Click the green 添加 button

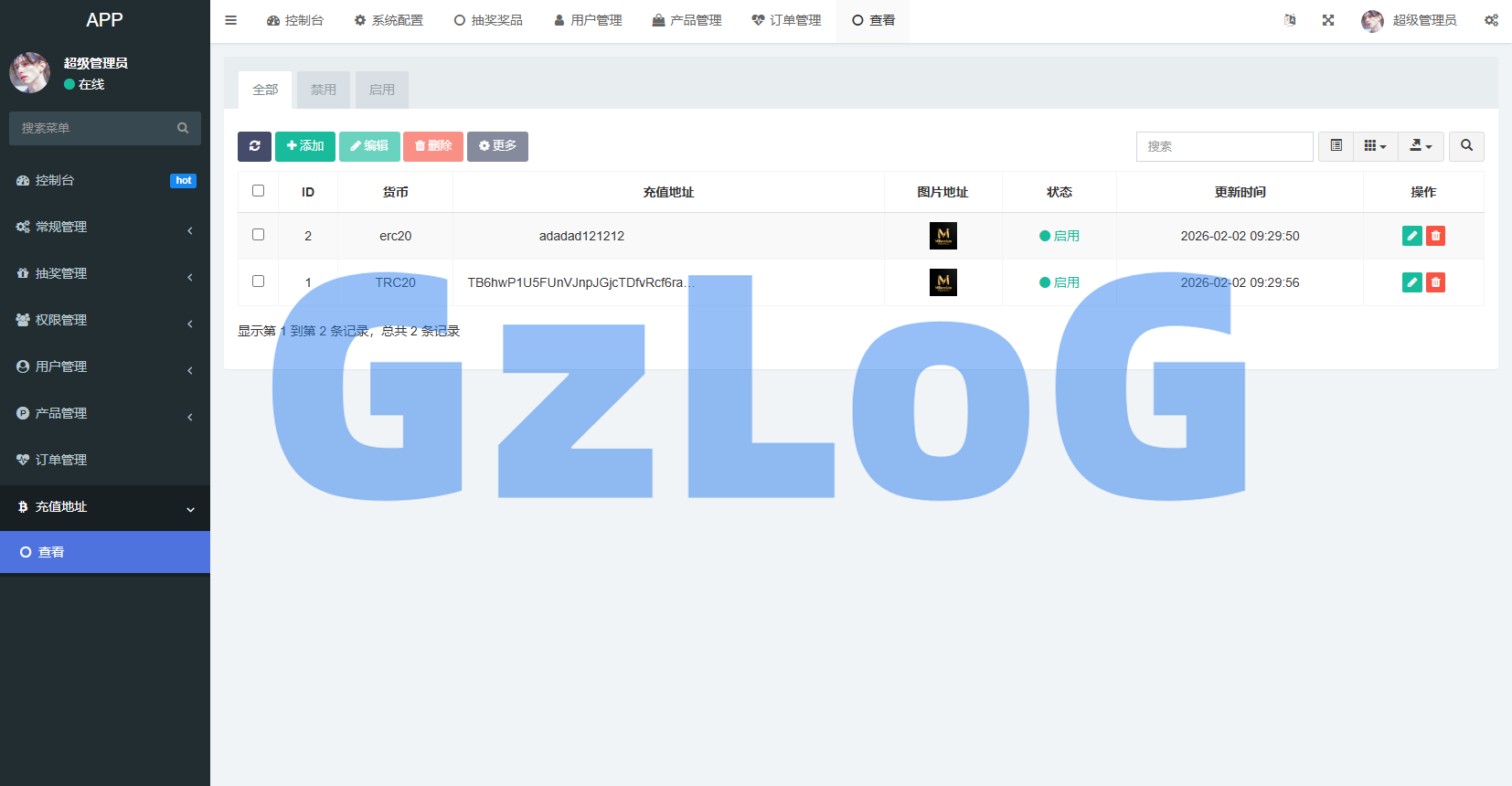[305, 146]
